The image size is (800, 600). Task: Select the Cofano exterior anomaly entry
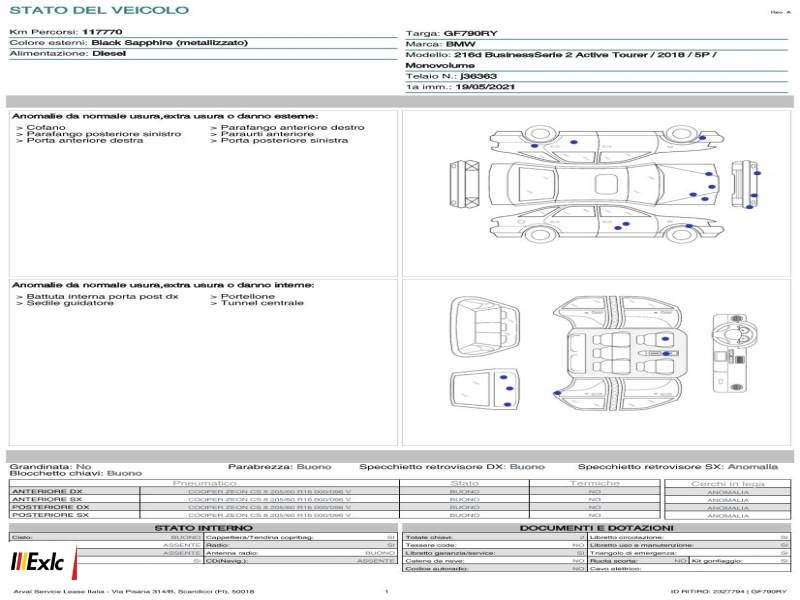(x=41, y=127)
